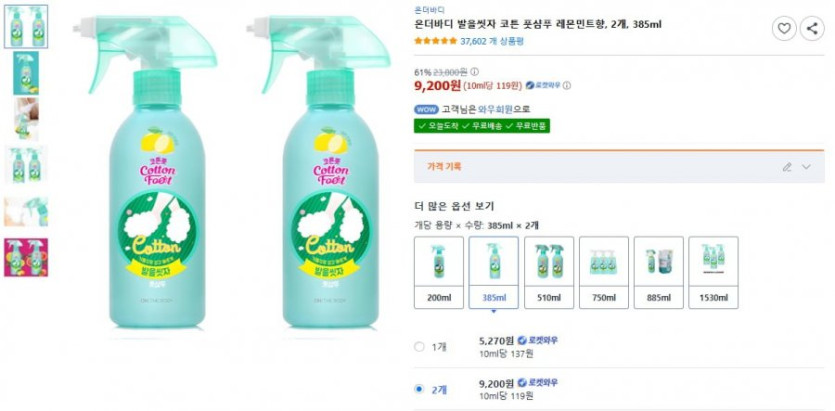Click the 와우회원 membership link
Screen dimensions: 835x411
495,109
